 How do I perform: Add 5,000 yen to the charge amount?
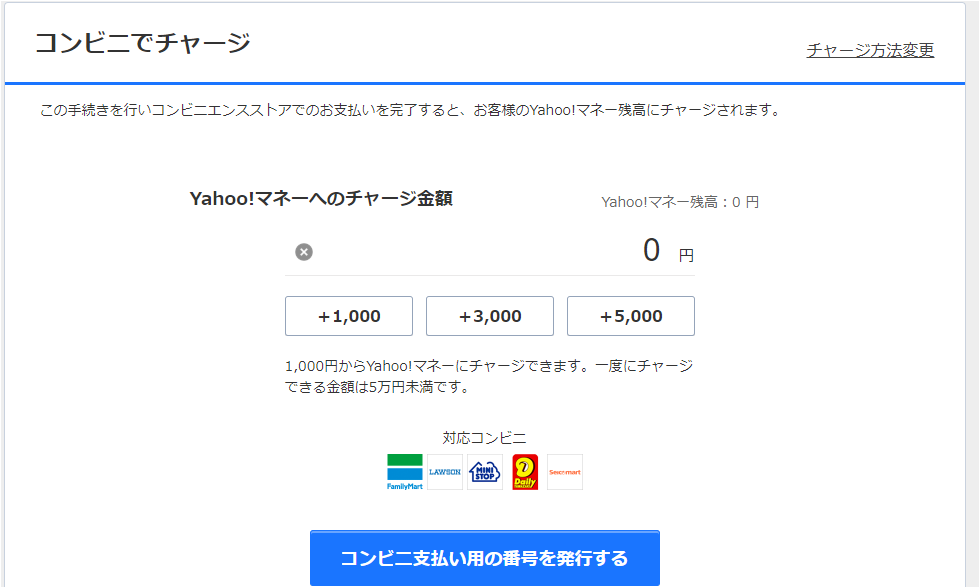[631, 316]
